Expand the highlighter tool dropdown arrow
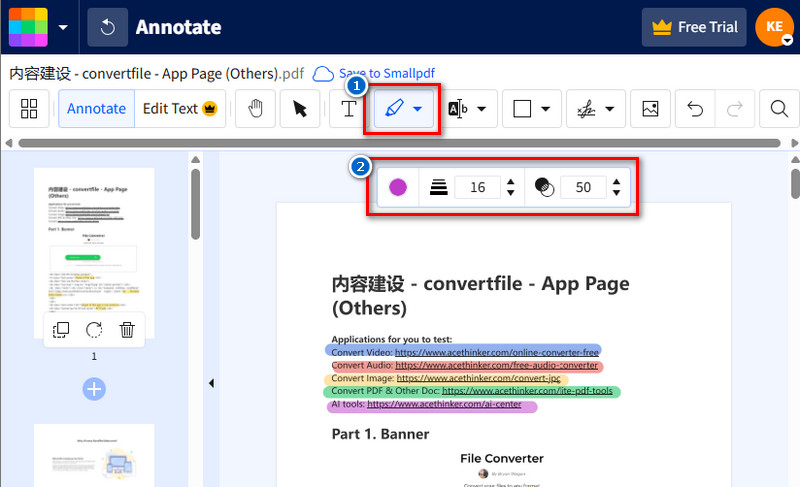The image size is (800, 487). [417, 109]
